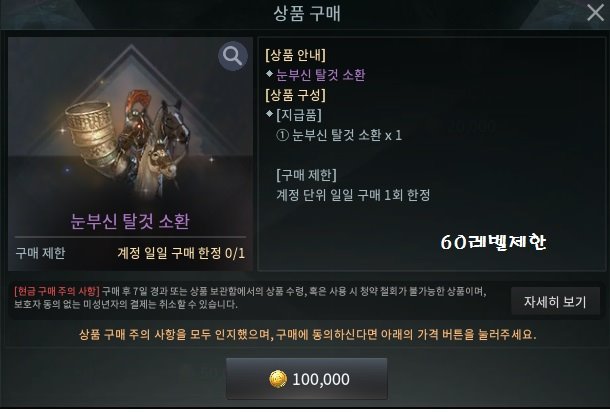Click the [상품 구성] section header
Screen dimensions: 610x412
pos(295,95)
